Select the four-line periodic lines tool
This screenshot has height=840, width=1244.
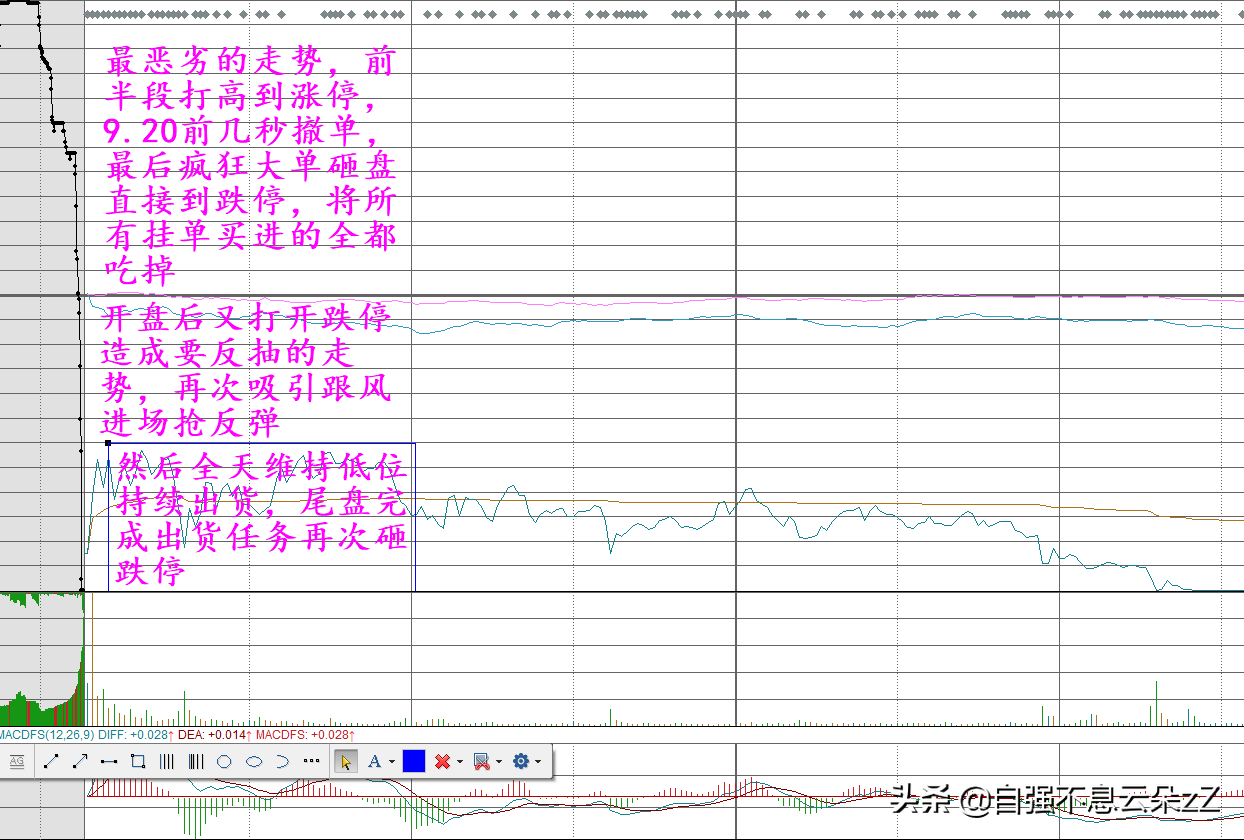(166, 762)
